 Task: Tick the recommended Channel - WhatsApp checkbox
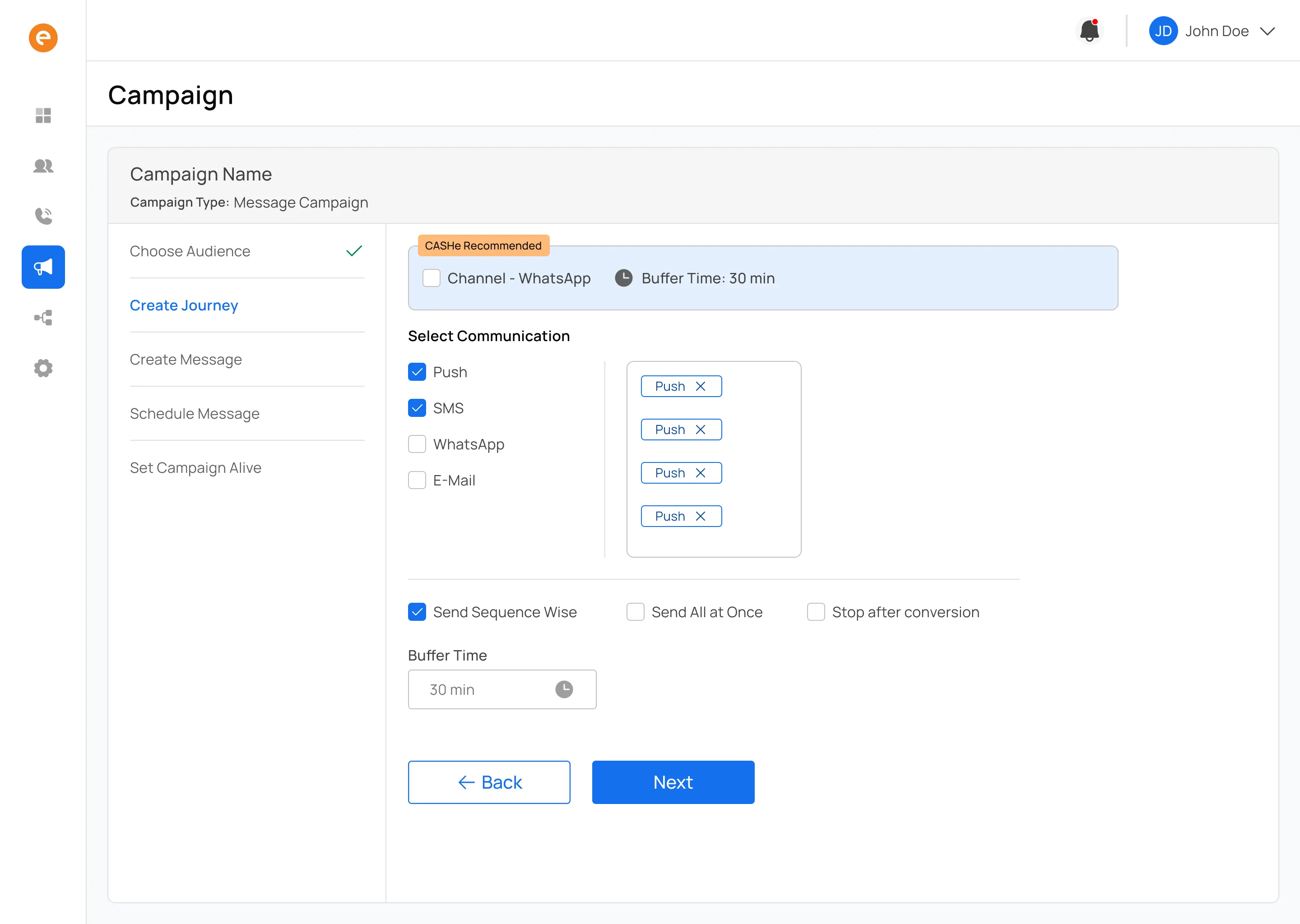(432, 278)
